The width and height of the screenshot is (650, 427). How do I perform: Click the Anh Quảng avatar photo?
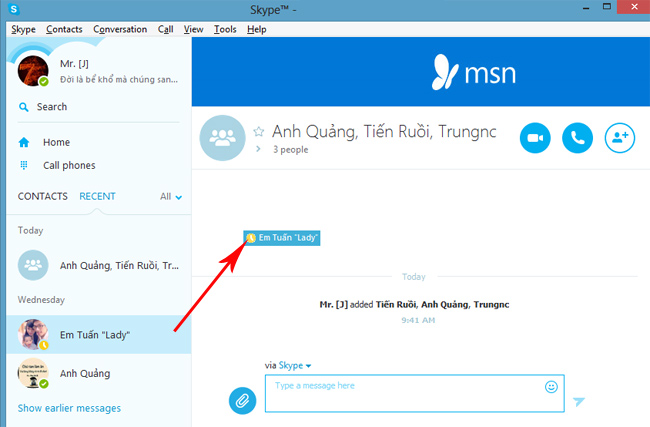pyautogui.click(x=33, y=373)
